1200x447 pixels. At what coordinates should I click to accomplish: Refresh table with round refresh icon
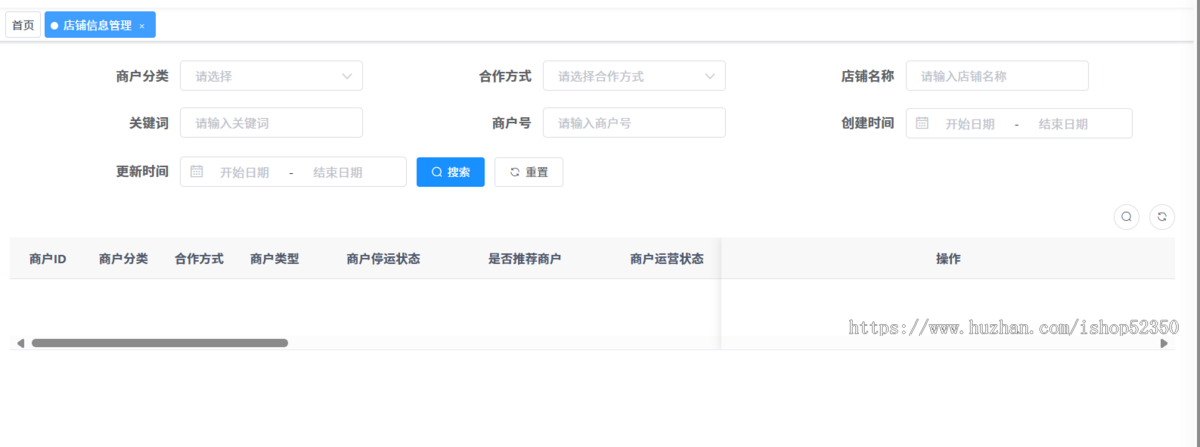pyautogui.click(x=1162, y=216)
